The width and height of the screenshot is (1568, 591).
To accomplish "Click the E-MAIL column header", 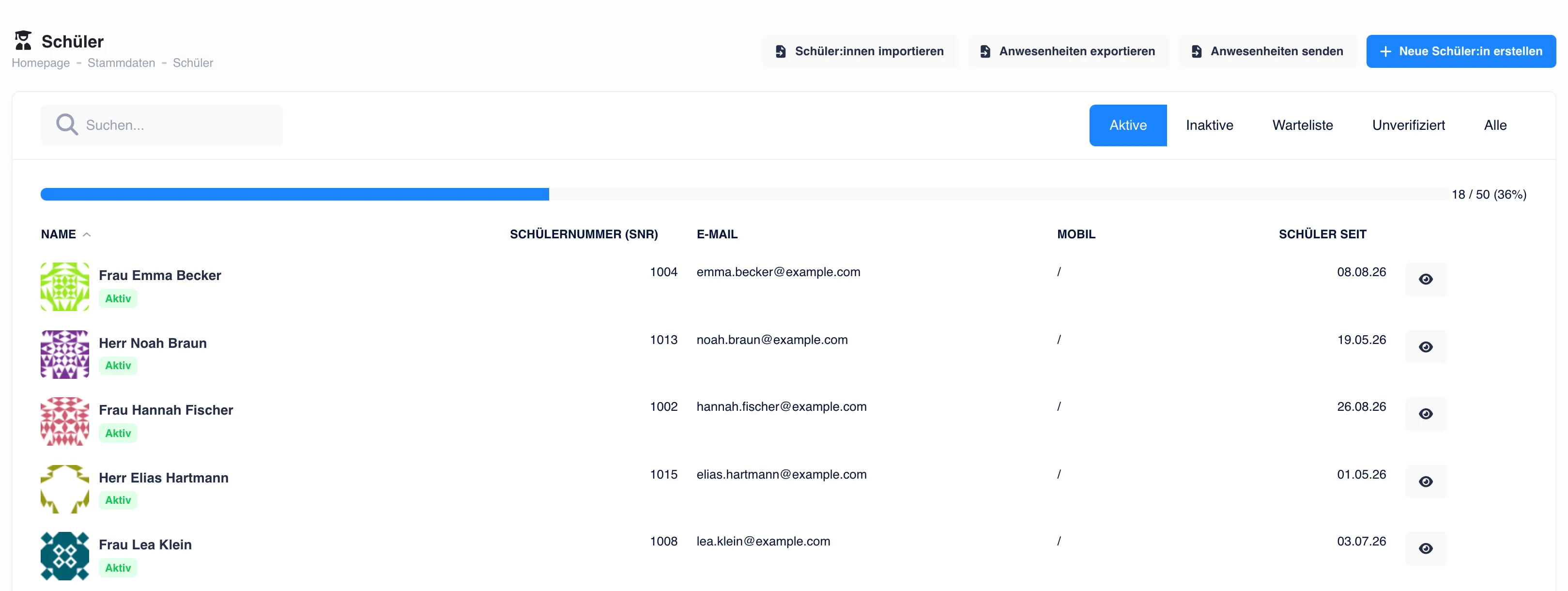I will click(716, 234).
